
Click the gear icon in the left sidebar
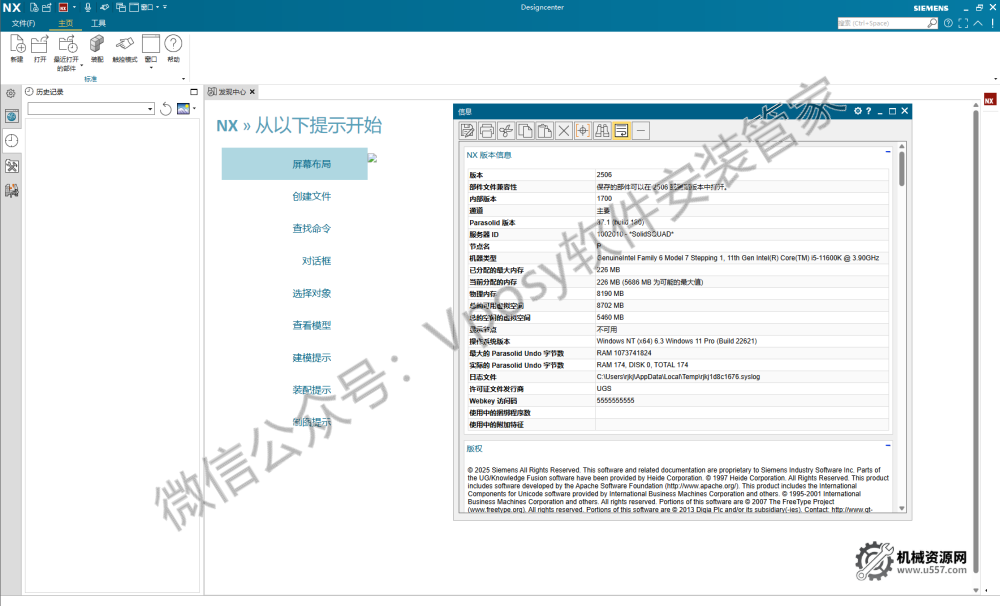pyautogui.click(x=9, y=93)
